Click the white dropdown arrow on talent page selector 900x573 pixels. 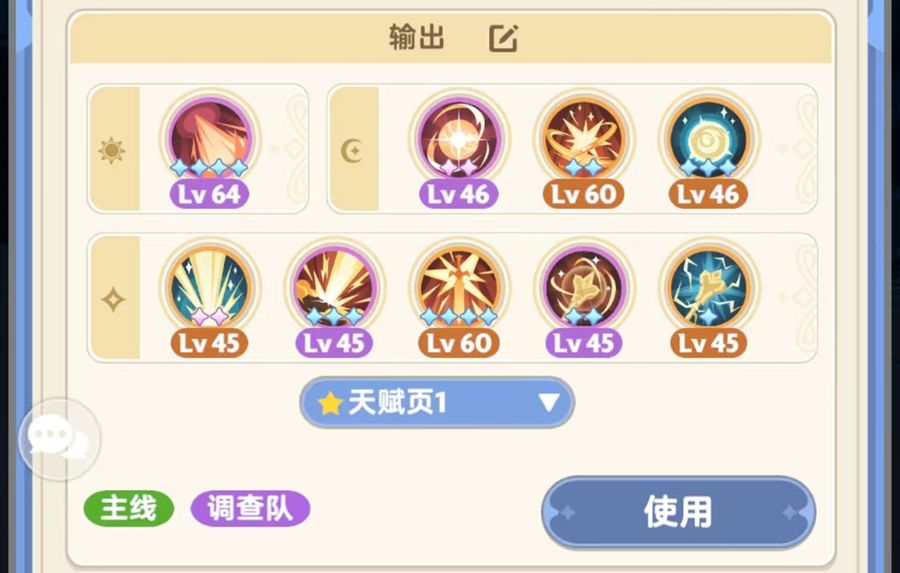[x=549, y=402]
